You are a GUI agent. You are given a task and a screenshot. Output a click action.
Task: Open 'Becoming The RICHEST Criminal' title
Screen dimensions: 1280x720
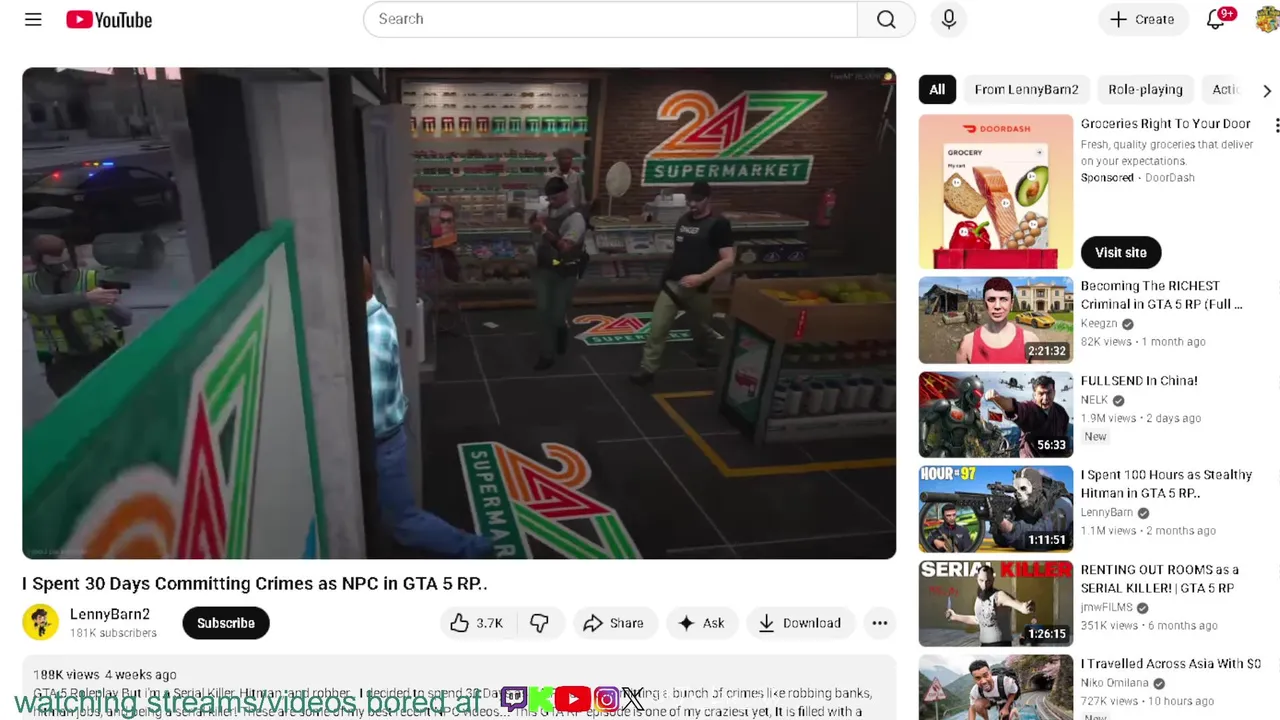pos(1161,295)
